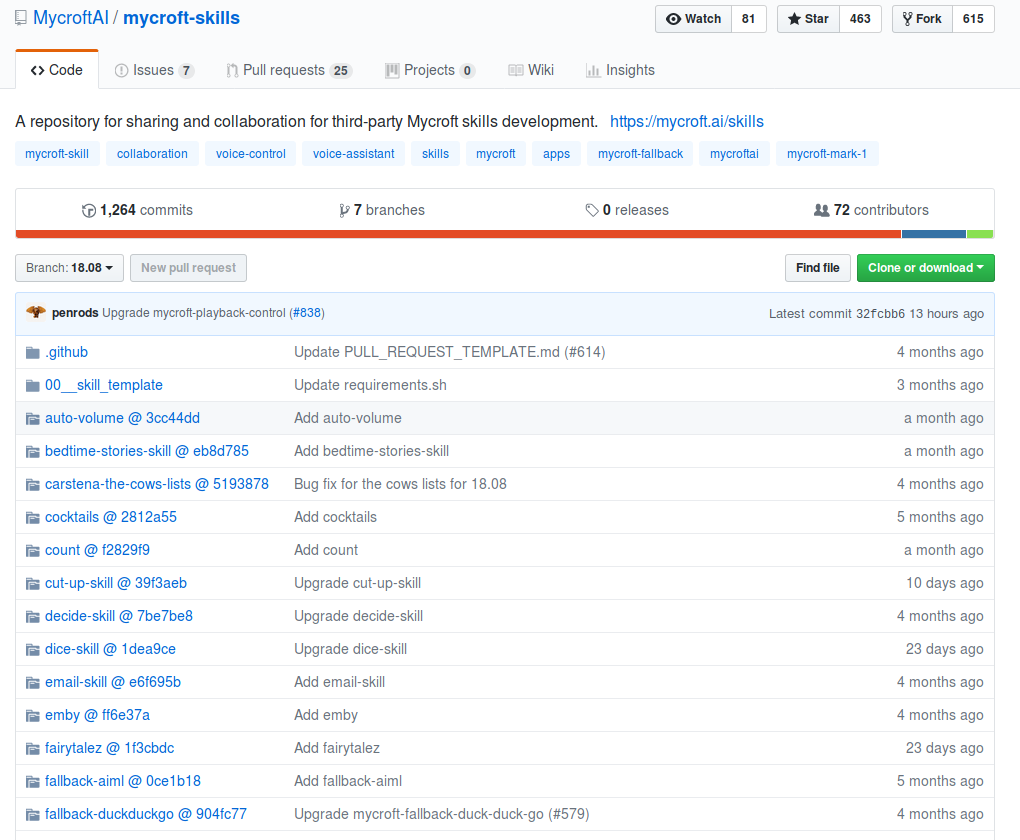Fork the repository
Image resolution: width=1020 pixels, height=840 pixels.
tap(922, 19)
